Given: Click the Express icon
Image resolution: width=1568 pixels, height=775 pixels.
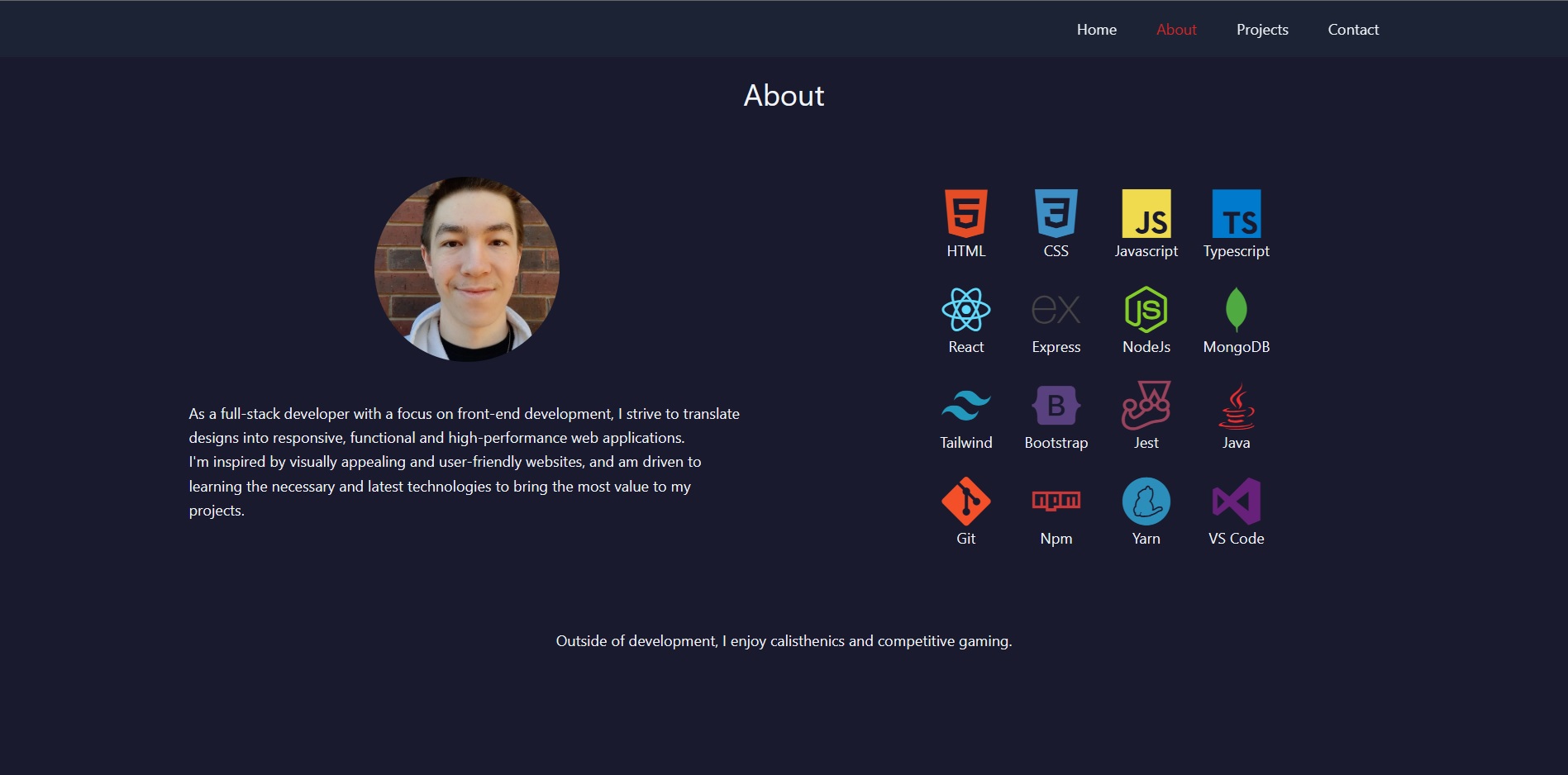Looking at the screenshot, I should click(1056, 310).
